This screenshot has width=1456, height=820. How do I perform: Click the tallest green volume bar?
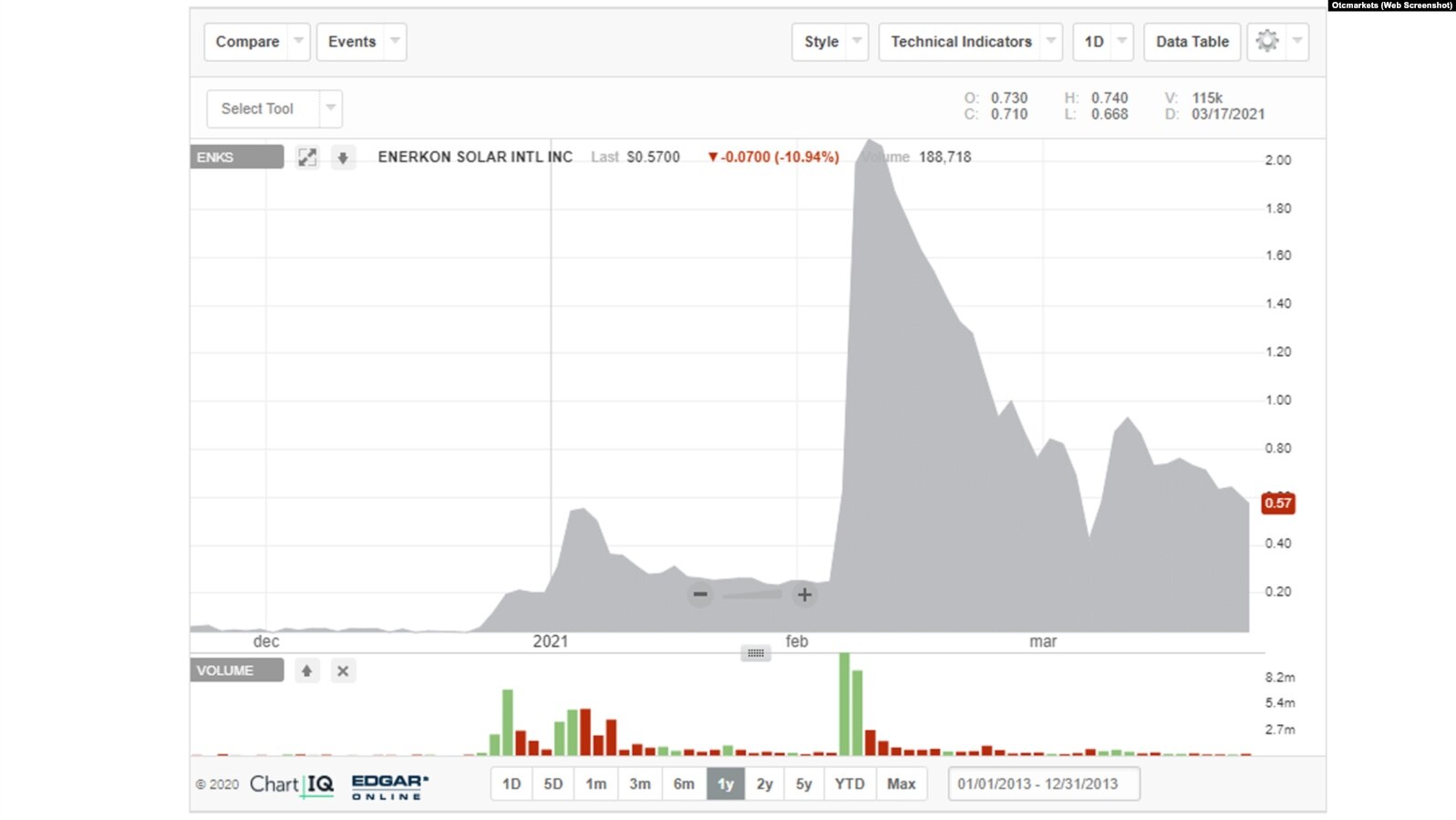(x=844, y=704)
